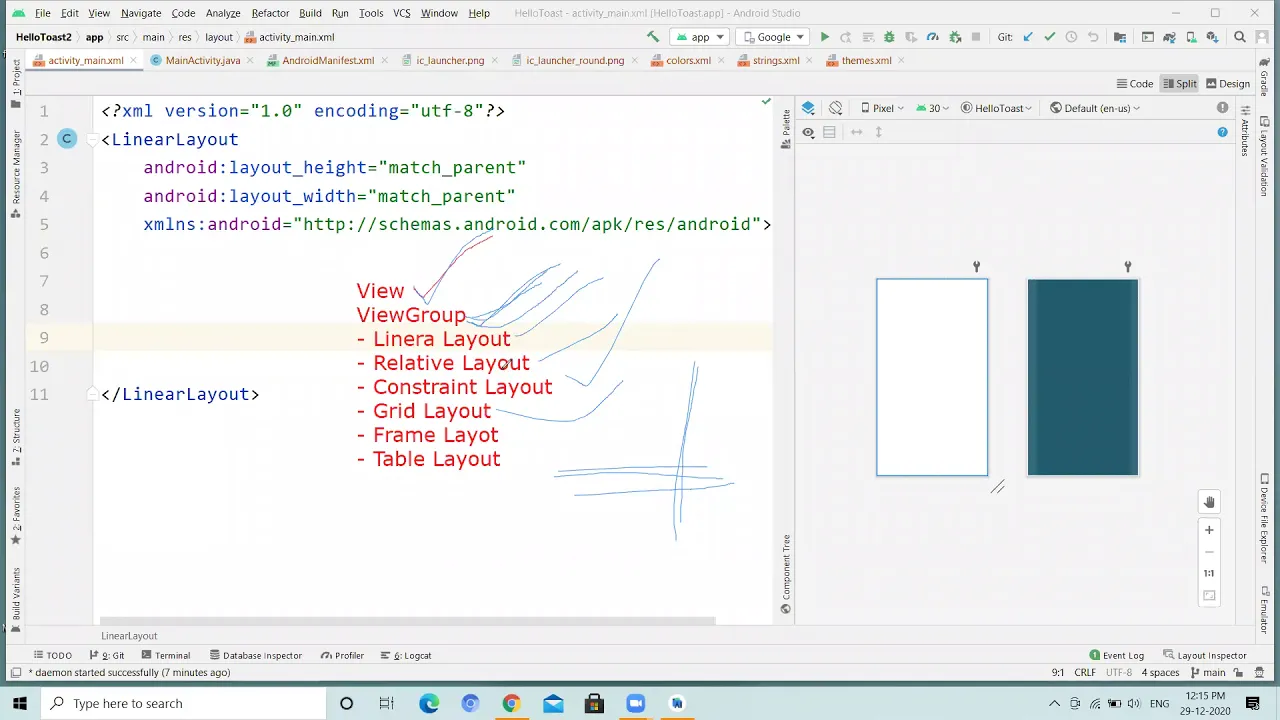This screenshot has width=1280, height=720.
Task: Toggle view options eye icon in design toolbar
Action: coord(808,132)
